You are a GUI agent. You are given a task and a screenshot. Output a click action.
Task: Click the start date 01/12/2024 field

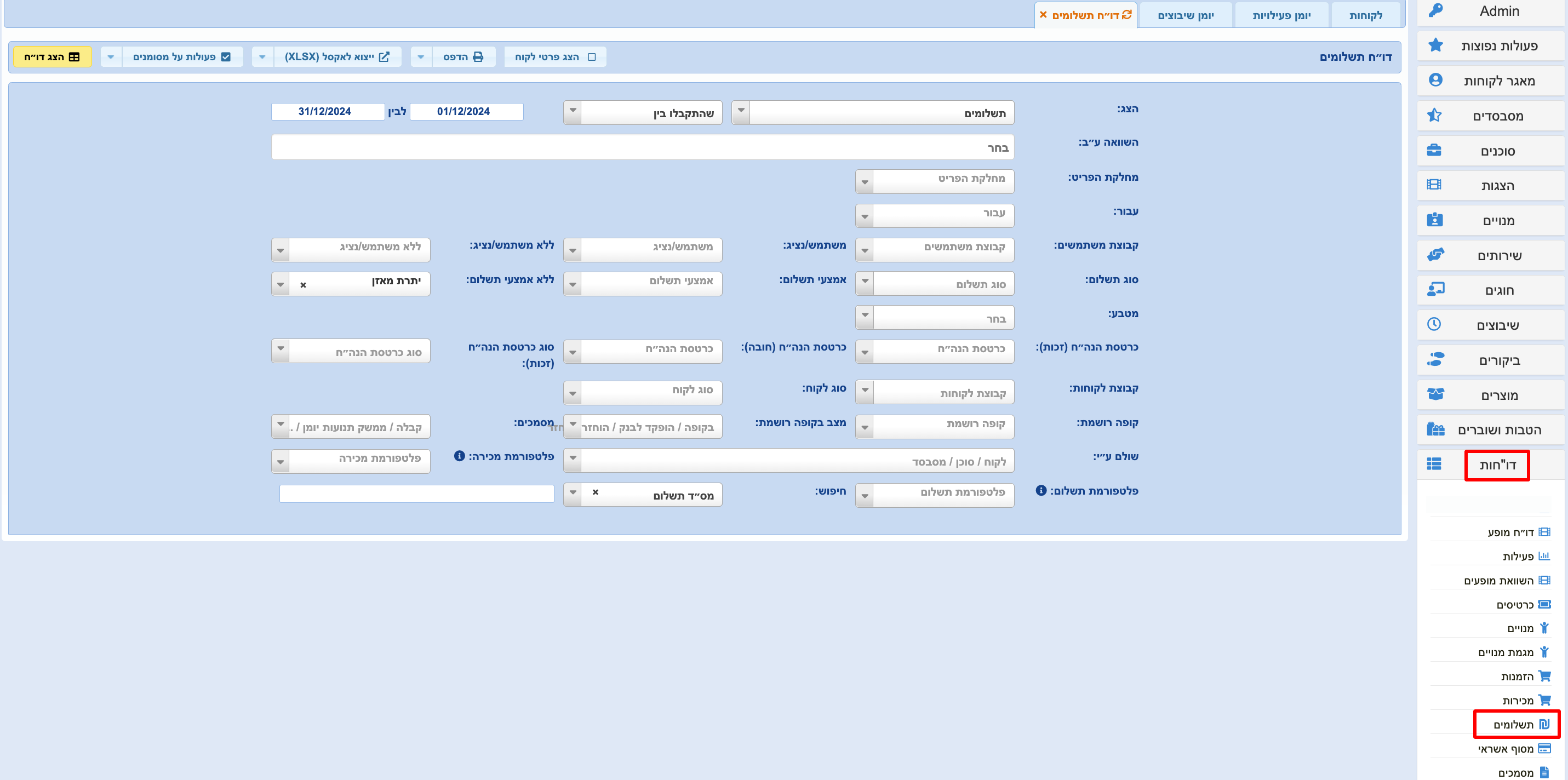pos(466,111)
